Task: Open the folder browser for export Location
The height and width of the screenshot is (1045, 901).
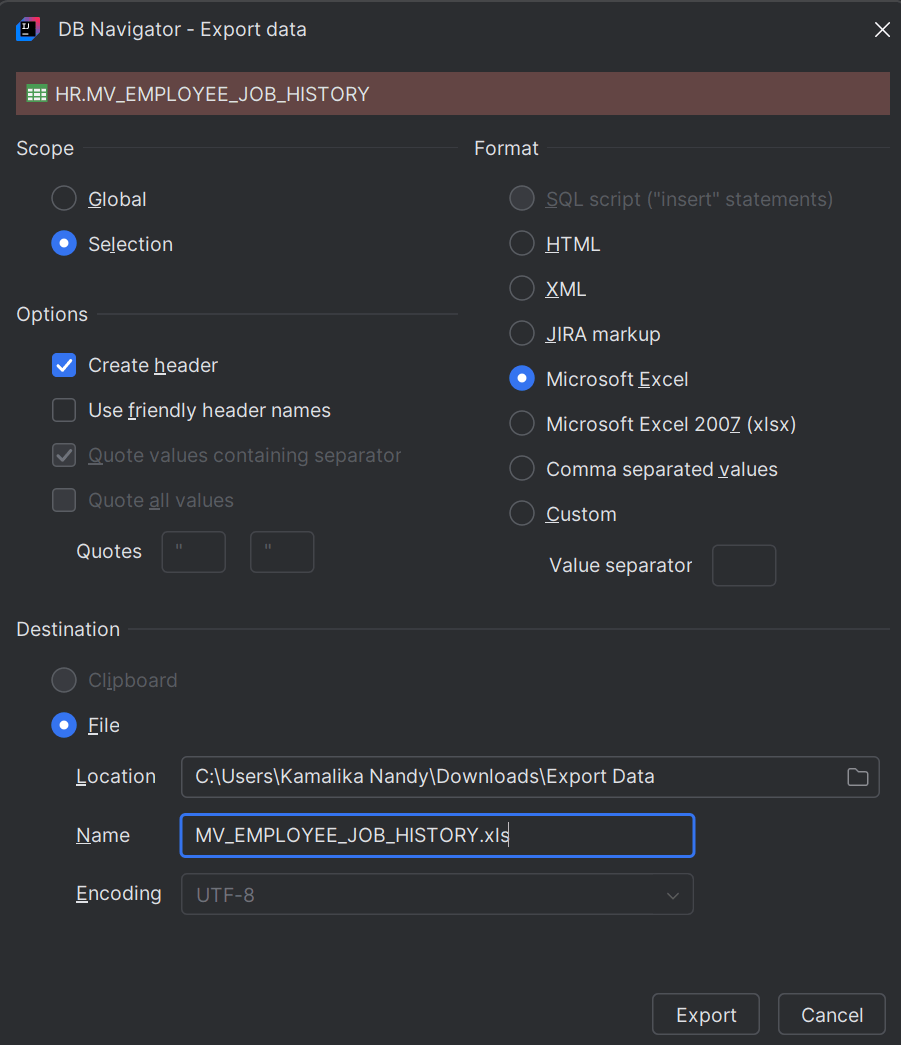Action: tap(857, 777)
